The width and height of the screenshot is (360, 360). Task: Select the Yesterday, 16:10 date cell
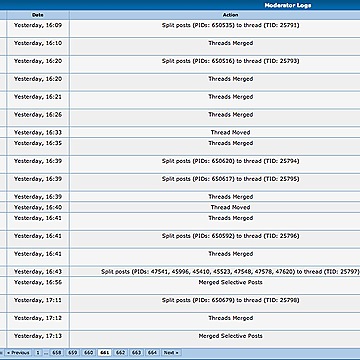pyautogui.click(x=38, y=43)
